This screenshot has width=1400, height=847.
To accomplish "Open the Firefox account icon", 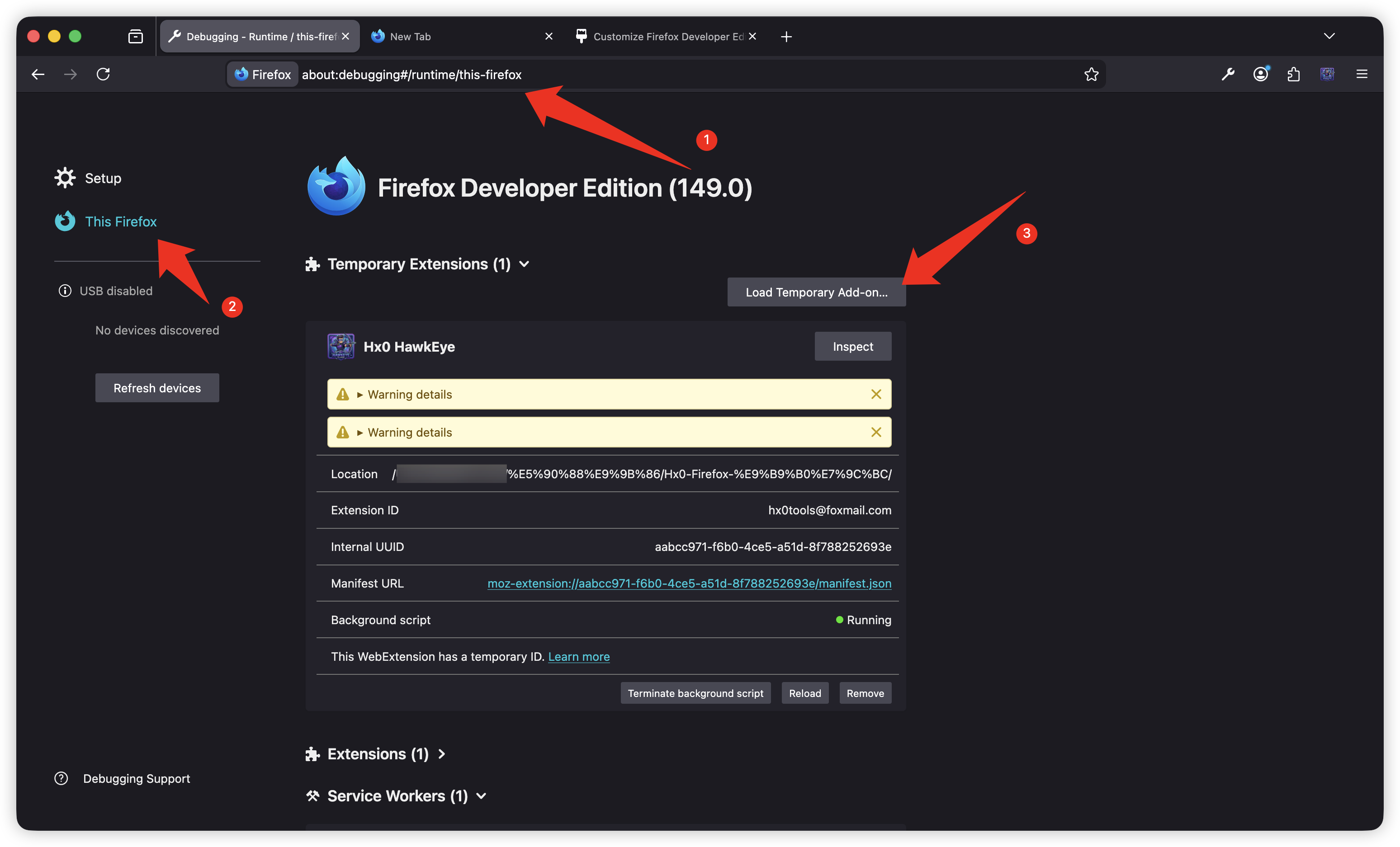I will click(x=1260, y=75).
